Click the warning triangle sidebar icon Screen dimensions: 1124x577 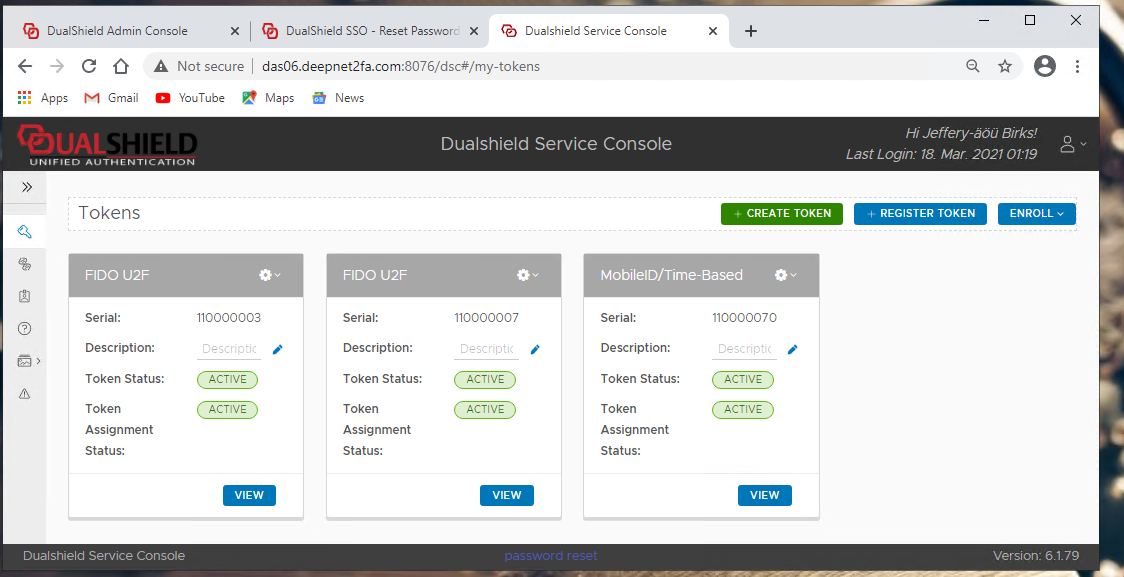point(25,394)
